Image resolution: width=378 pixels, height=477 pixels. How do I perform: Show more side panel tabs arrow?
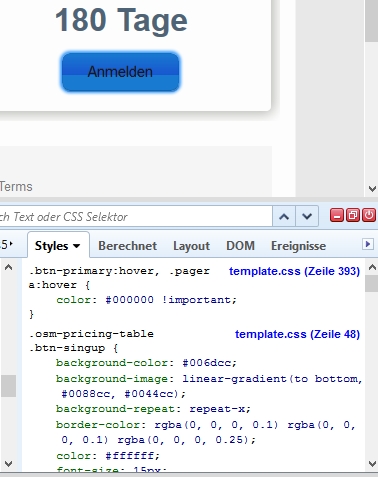tap(368, 244)
